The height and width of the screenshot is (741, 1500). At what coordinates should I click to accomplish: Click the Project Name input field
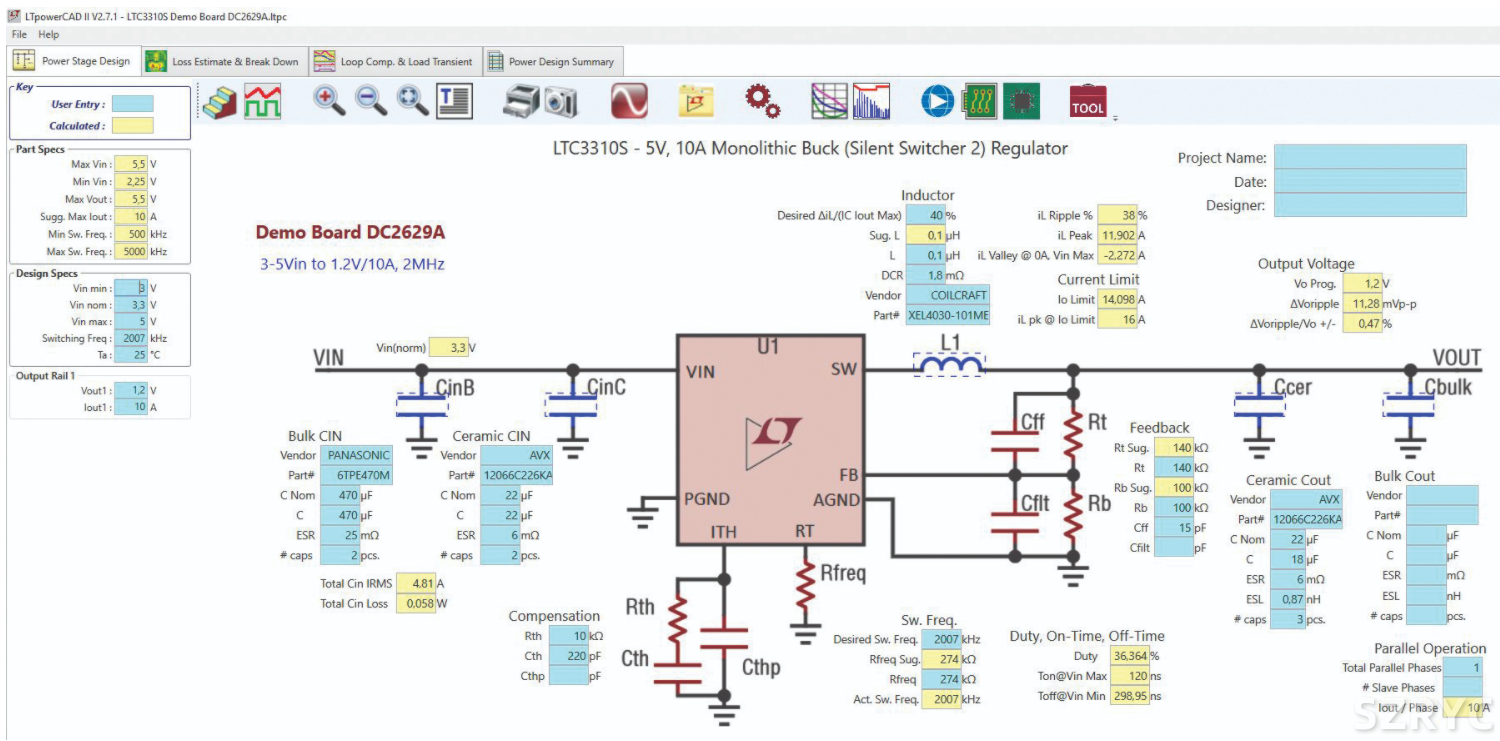tap(1369, 157)
